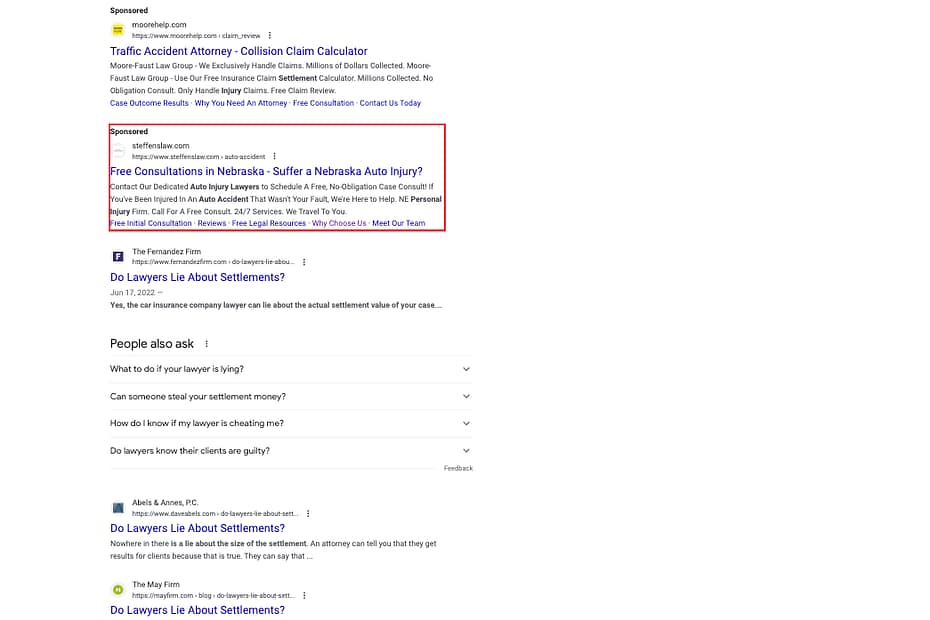Expand 'Do lawyers know their clients are guilty?'
The height and width of the screenshot is (620, 930).
(291, 451)
